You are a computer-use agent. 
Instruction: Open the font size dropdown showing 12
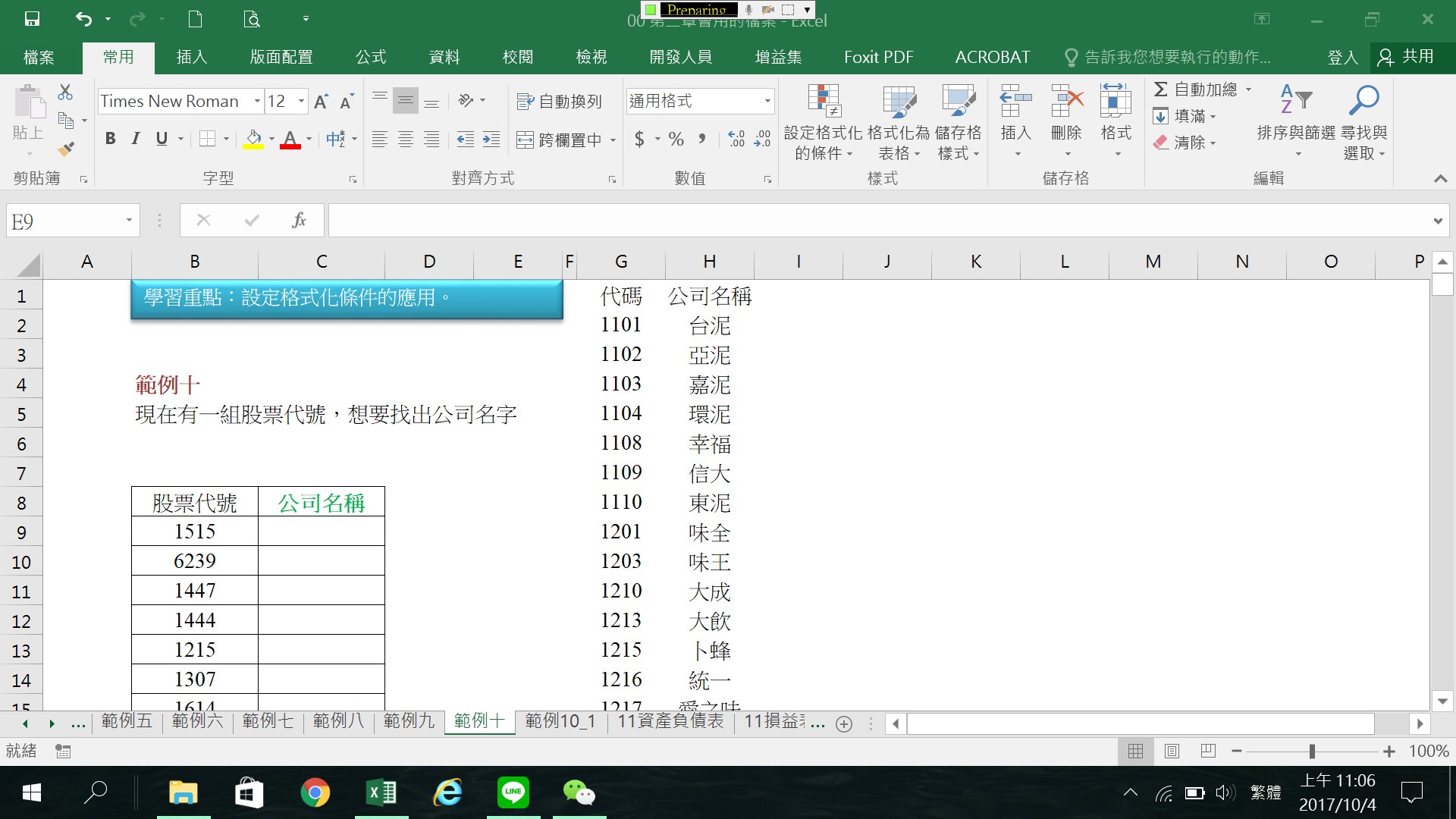302,101
